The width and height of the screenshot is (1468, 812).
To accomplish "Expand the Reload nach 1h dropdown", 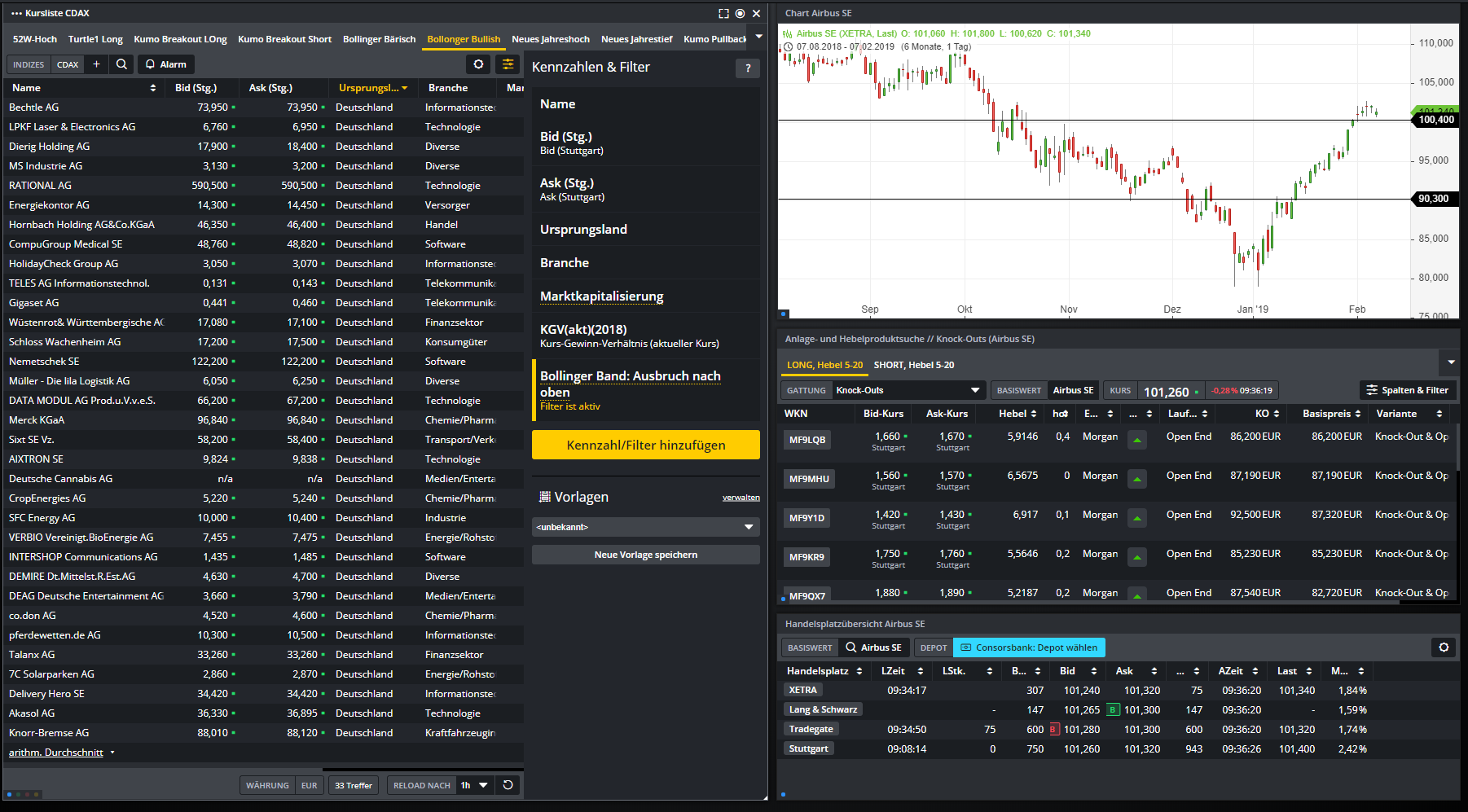I will (482, 785).
